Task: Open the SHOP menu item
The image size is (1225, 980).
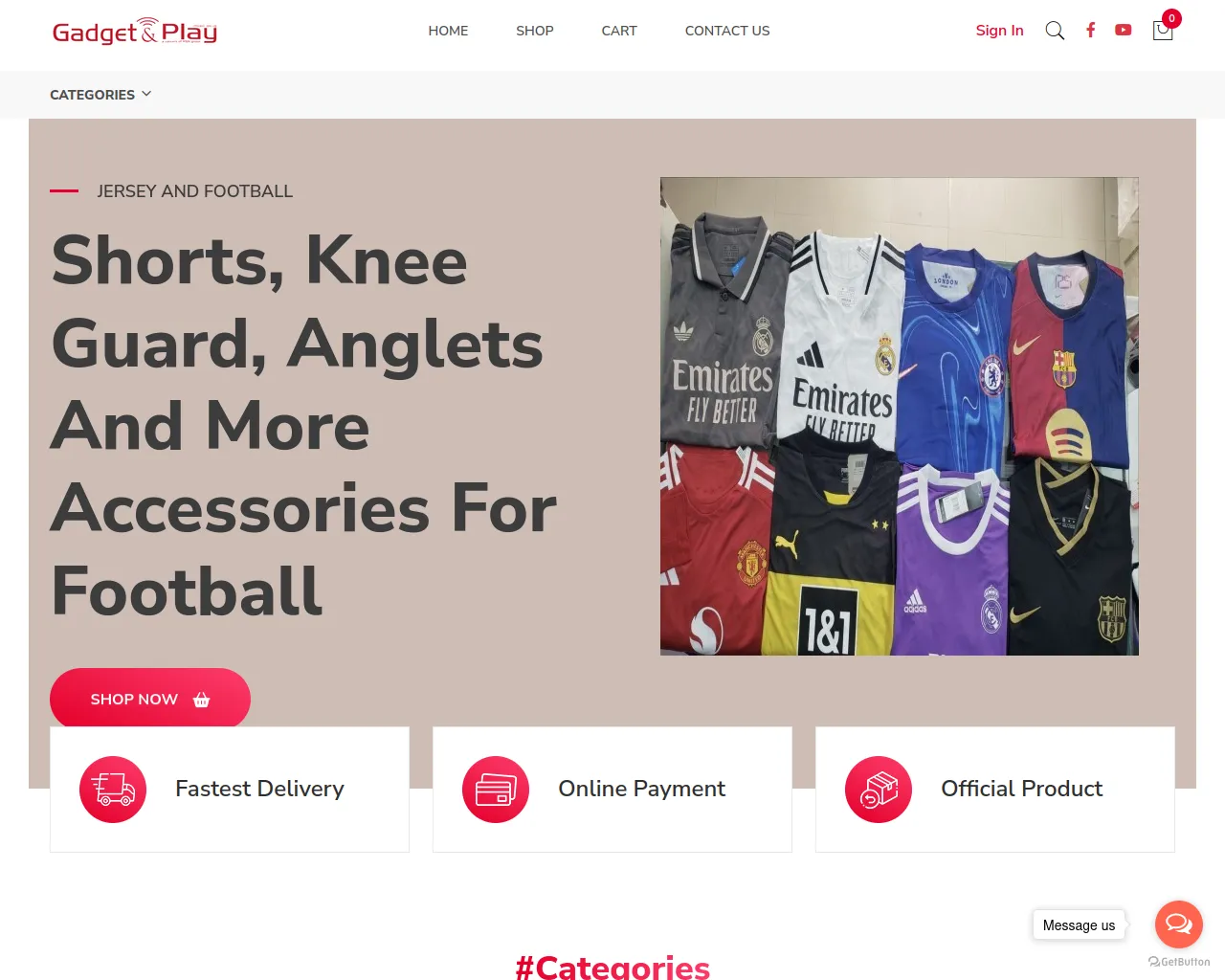Action: tap(535, 31)
